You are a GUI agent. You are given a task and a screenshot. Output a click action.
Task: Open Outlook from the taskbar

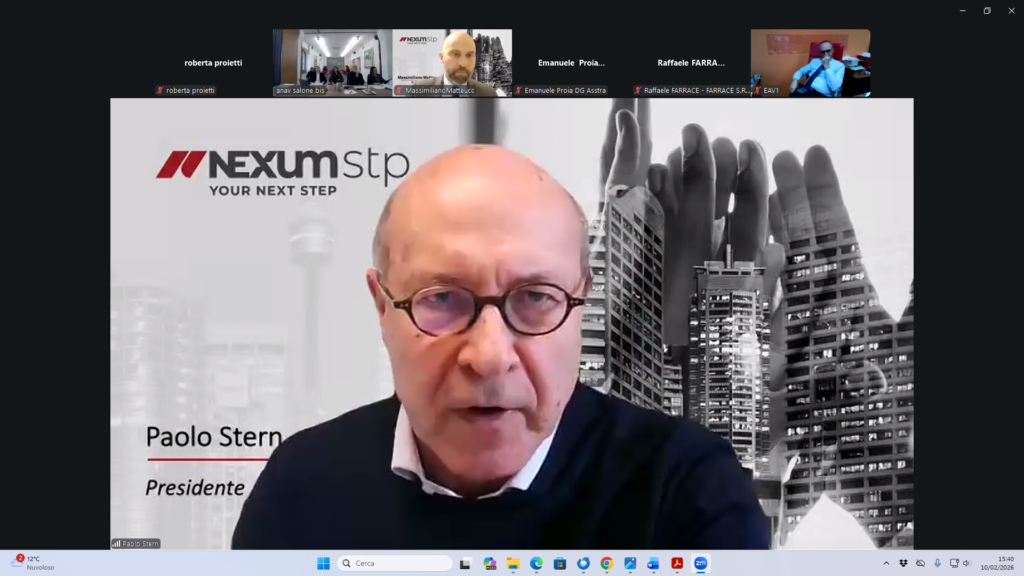tap(653, 563)
